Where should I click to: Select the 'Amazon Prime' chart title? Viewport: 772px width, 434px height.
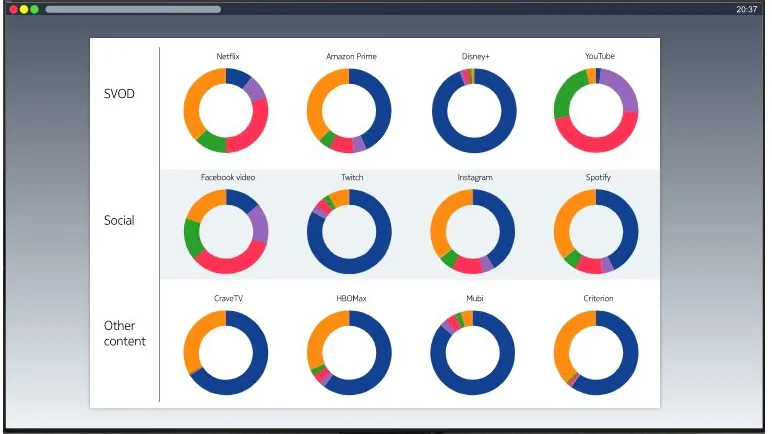(351, 56)
